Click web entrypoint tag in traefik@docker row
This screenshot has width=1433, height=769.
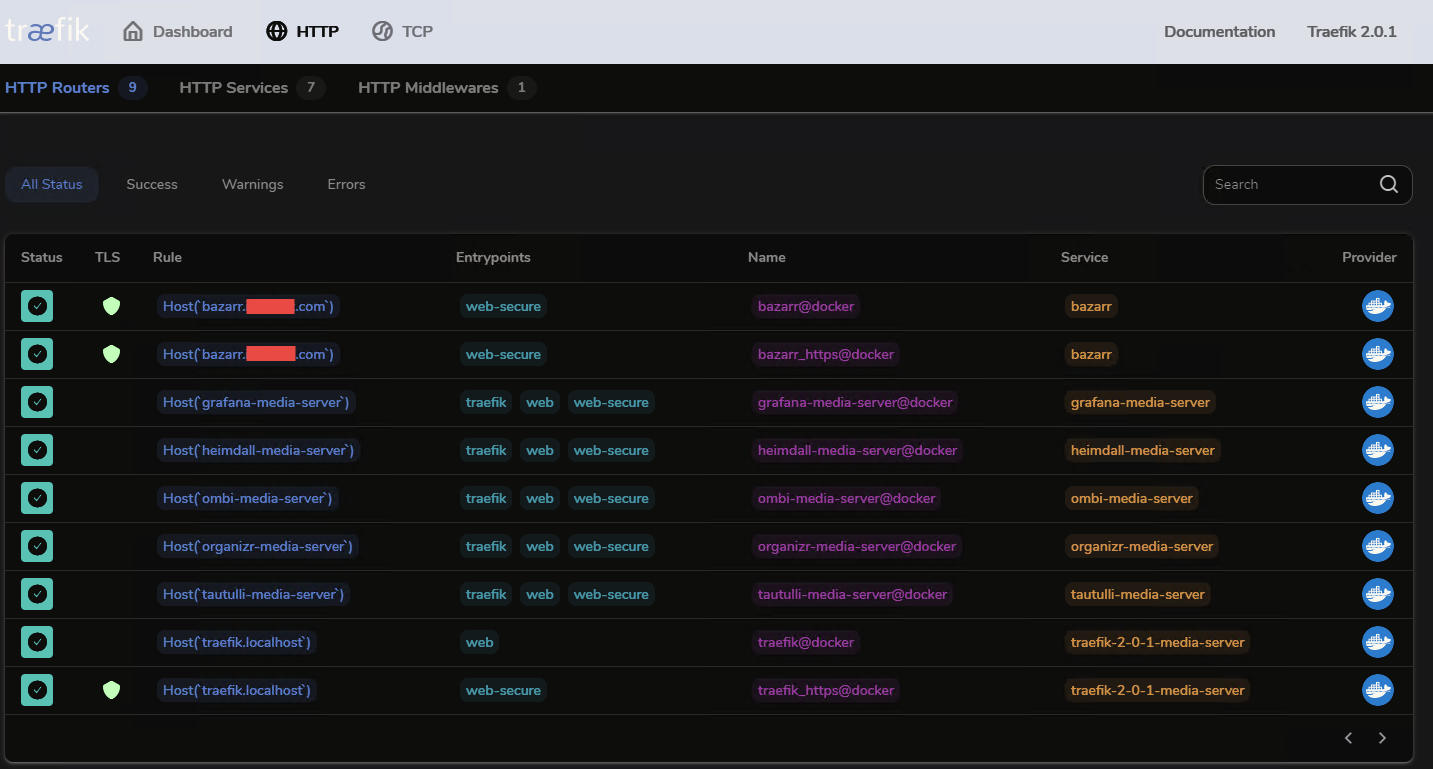480,642
